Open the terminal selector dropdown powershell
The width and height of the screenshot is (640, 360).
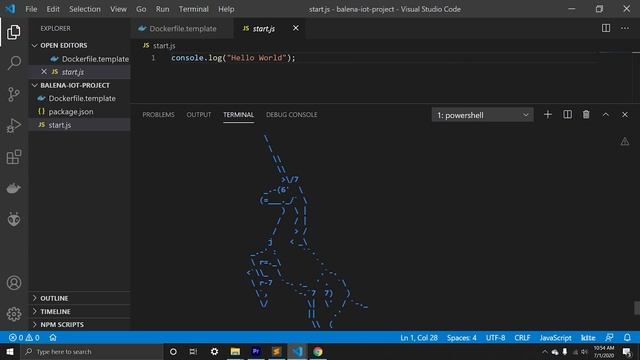click(482, 115)
